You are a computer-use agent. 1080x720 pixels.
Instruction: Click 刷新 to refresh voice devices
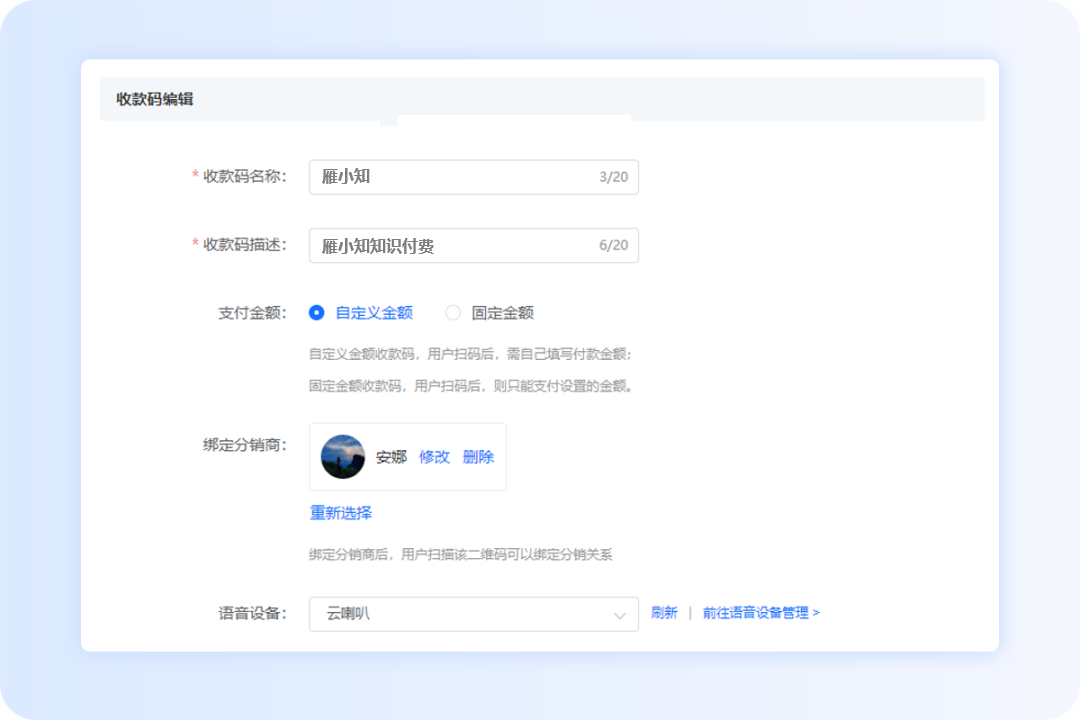coord(664,613)
